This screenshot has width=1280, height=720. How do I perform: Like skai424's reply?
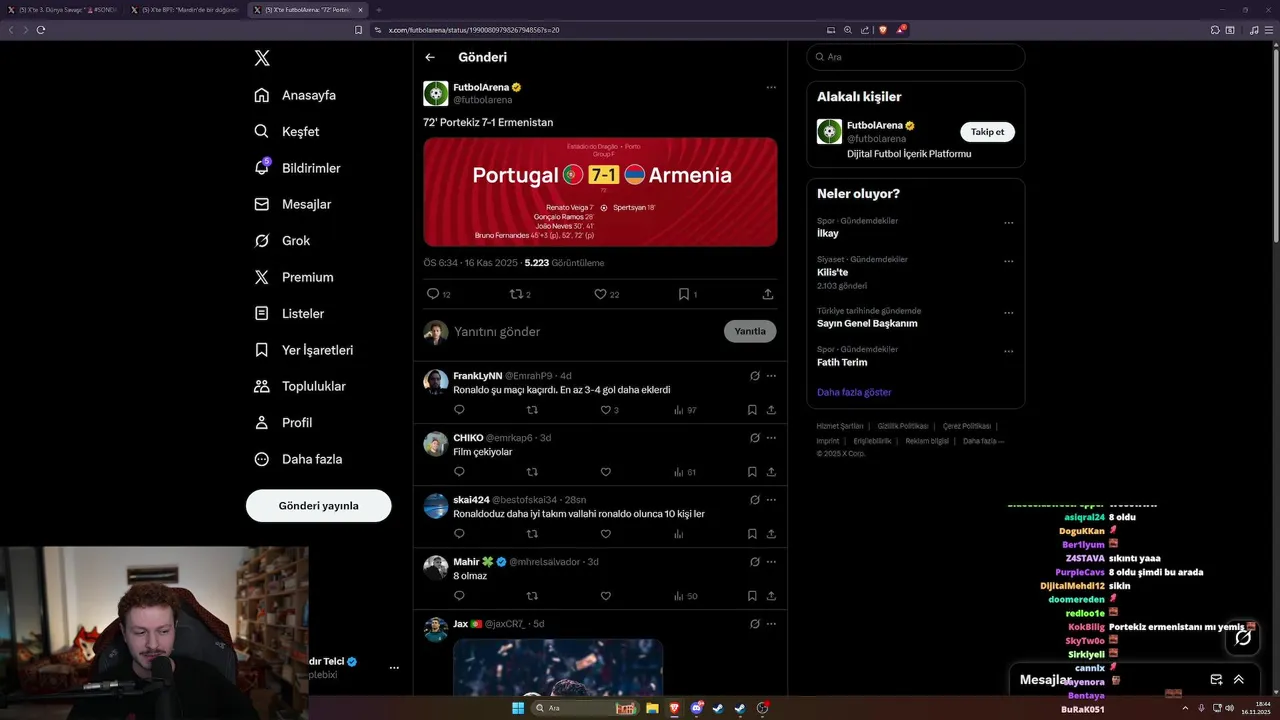coord(605,534)
